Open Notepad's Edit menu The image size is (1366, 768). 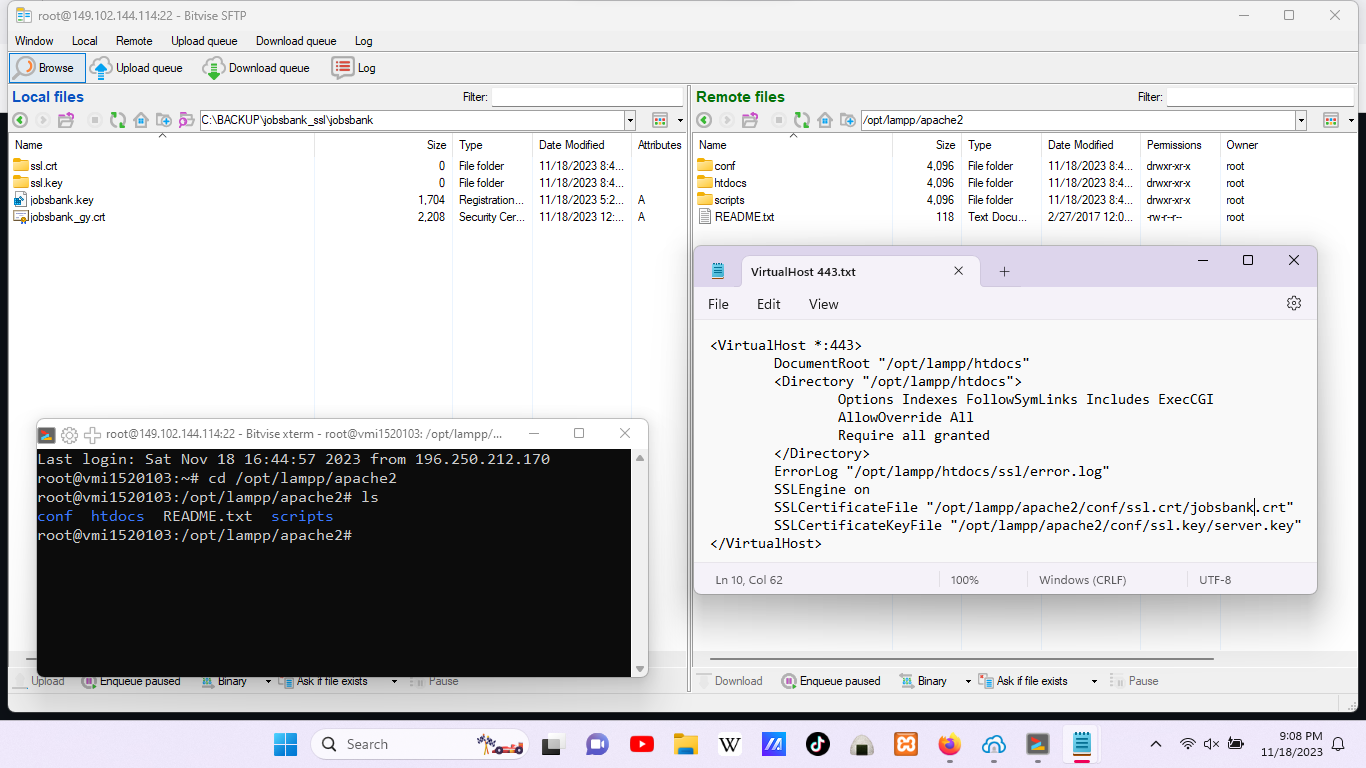coord(768,304)
